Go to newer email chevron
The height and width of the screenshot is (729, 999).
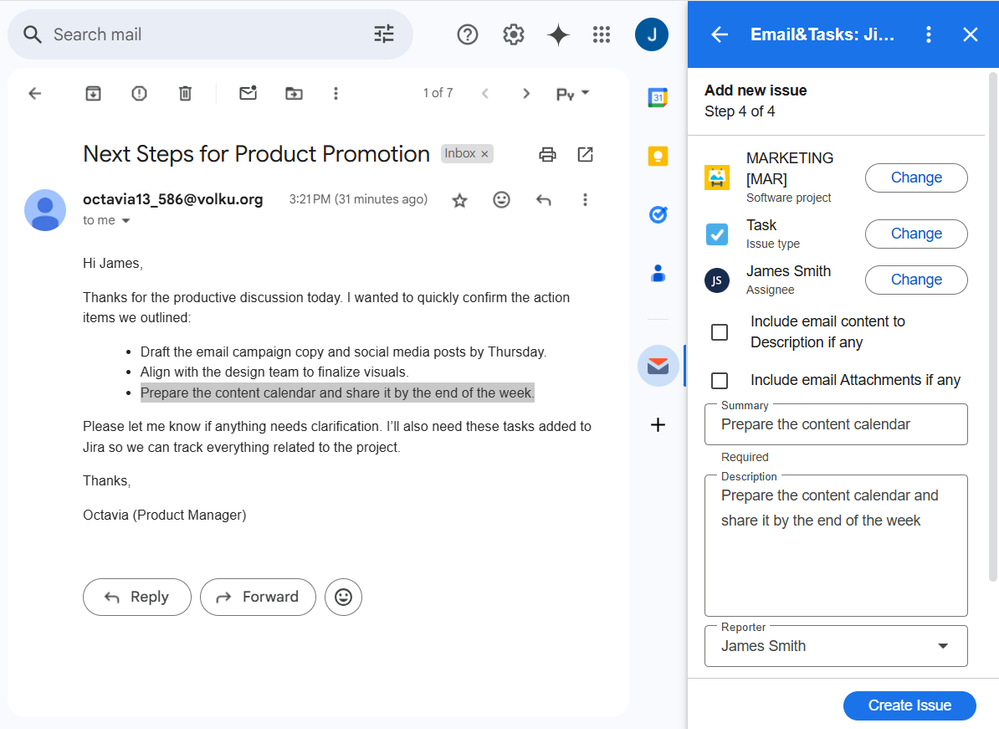(x=485, y=94)
